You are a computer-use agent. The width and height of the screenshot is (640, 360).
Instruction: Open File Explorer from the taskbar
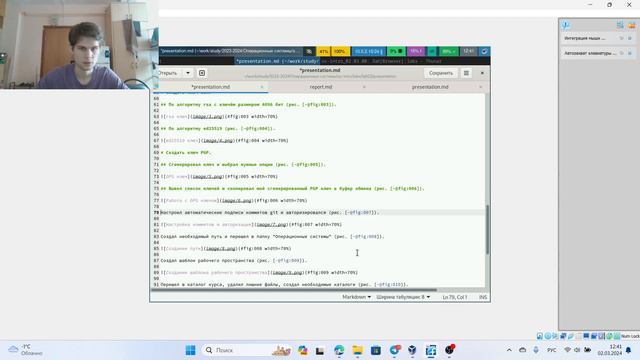(x=358, y=350)
